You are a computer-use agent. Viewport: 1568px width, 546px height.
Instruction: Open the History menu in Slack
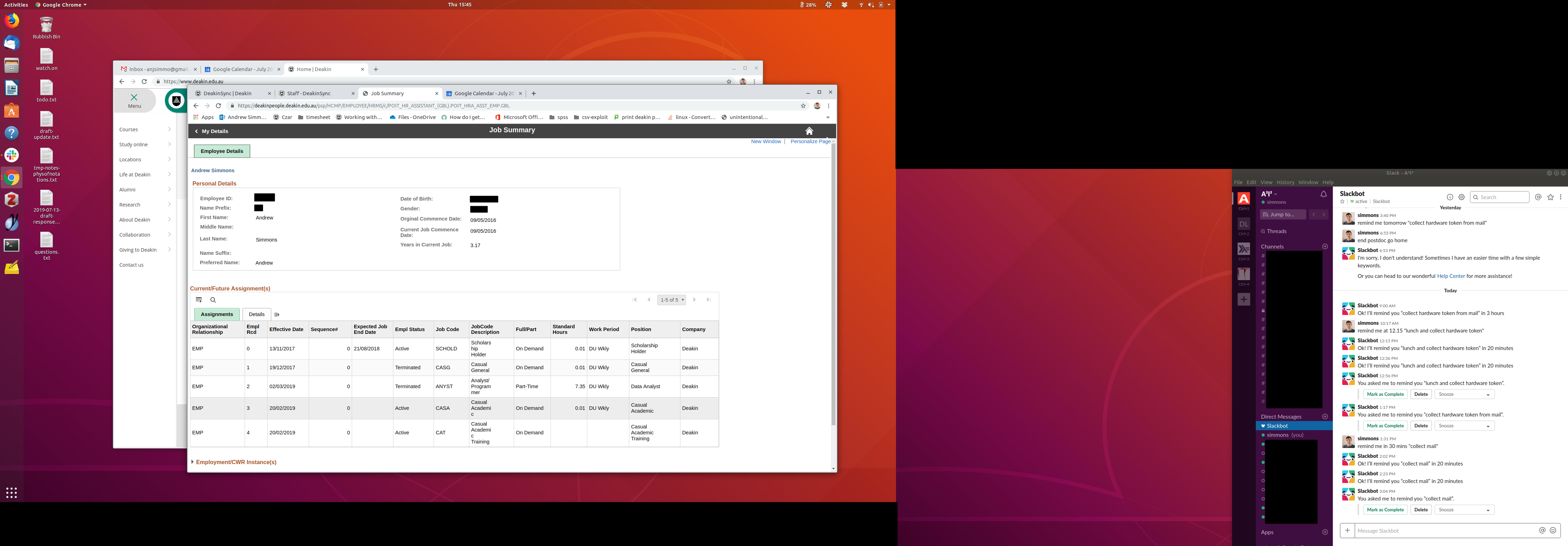(1285, 182)
